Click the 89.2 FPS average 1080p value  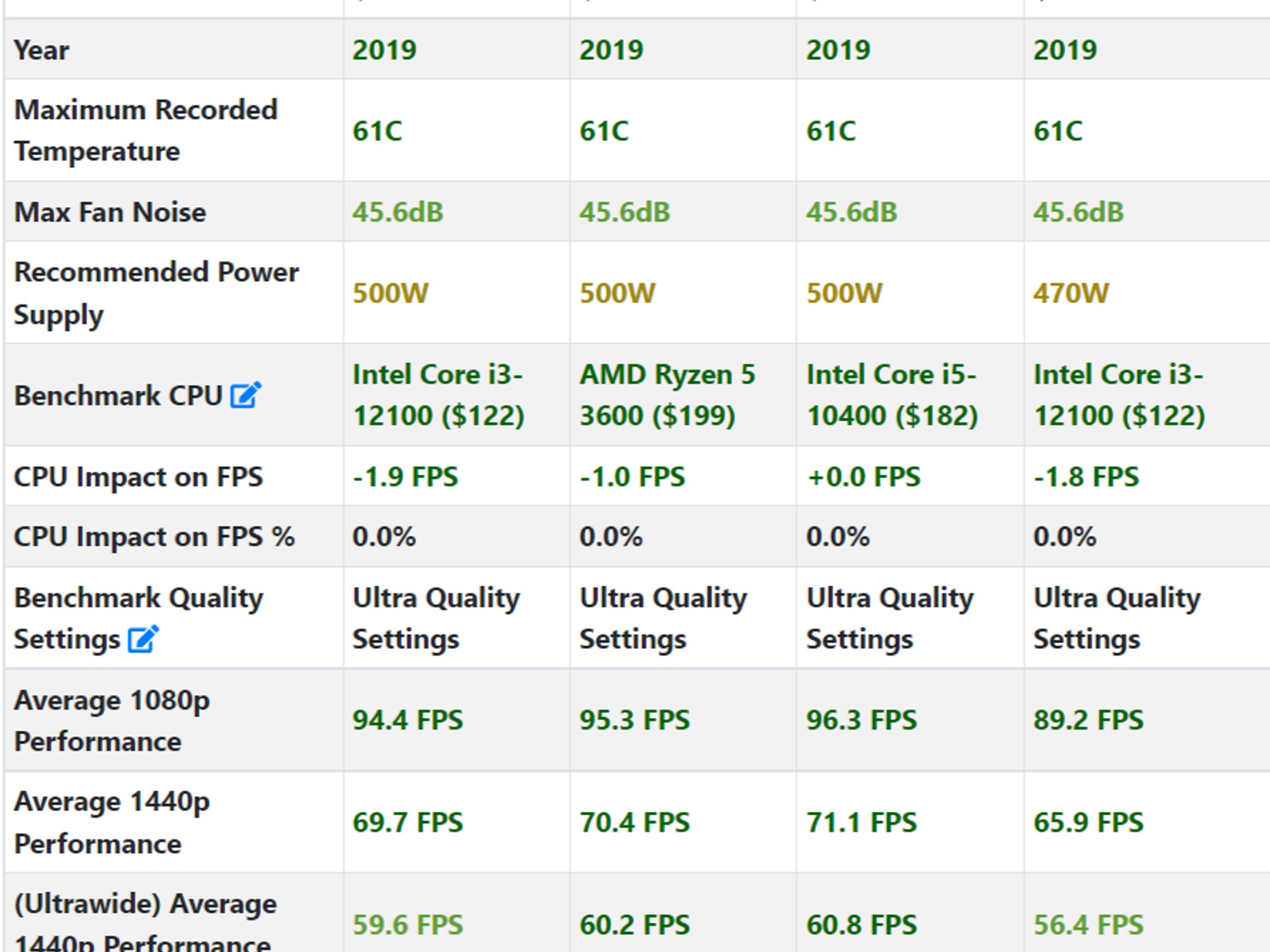(1088, 720)
